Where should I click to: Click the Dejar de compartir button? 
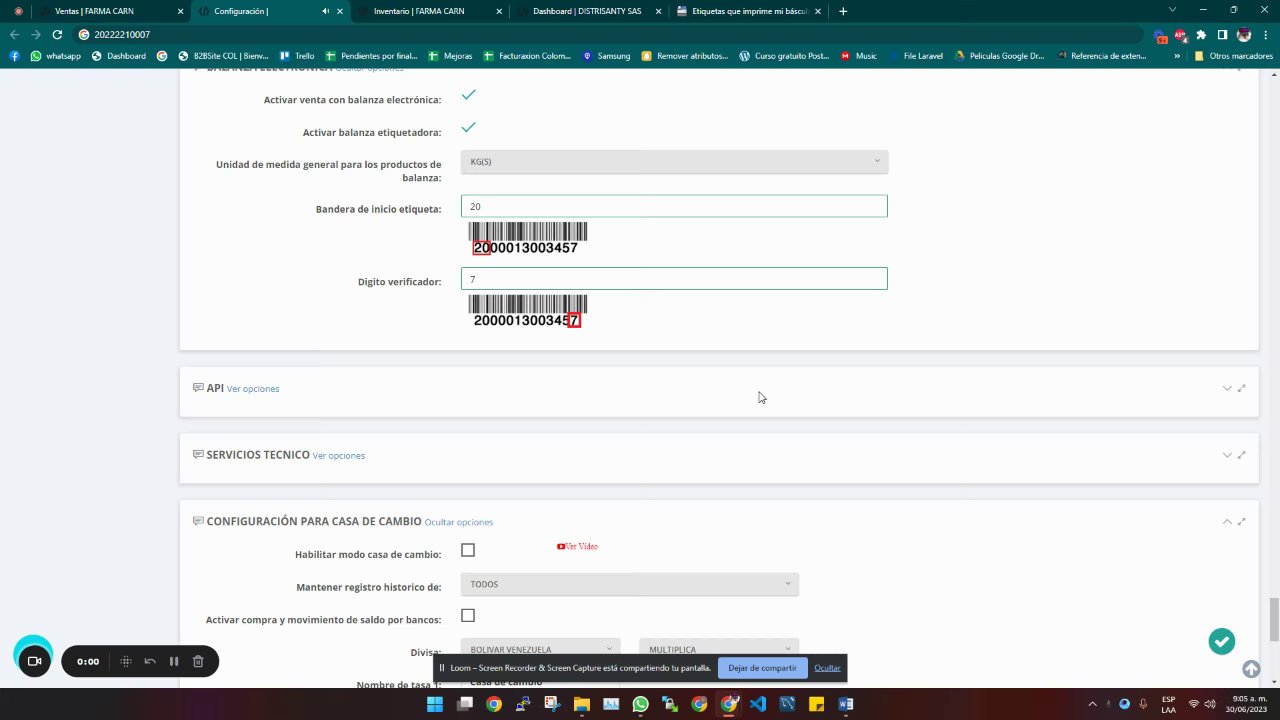click(763, 668)
